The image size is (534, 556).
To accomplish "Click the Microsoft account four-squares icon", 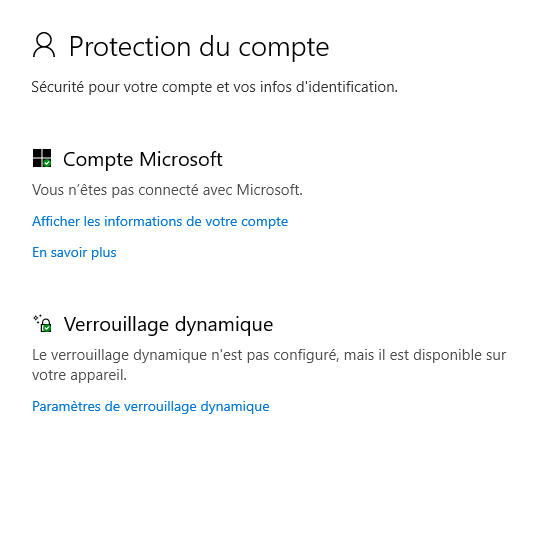I will 42,158.
